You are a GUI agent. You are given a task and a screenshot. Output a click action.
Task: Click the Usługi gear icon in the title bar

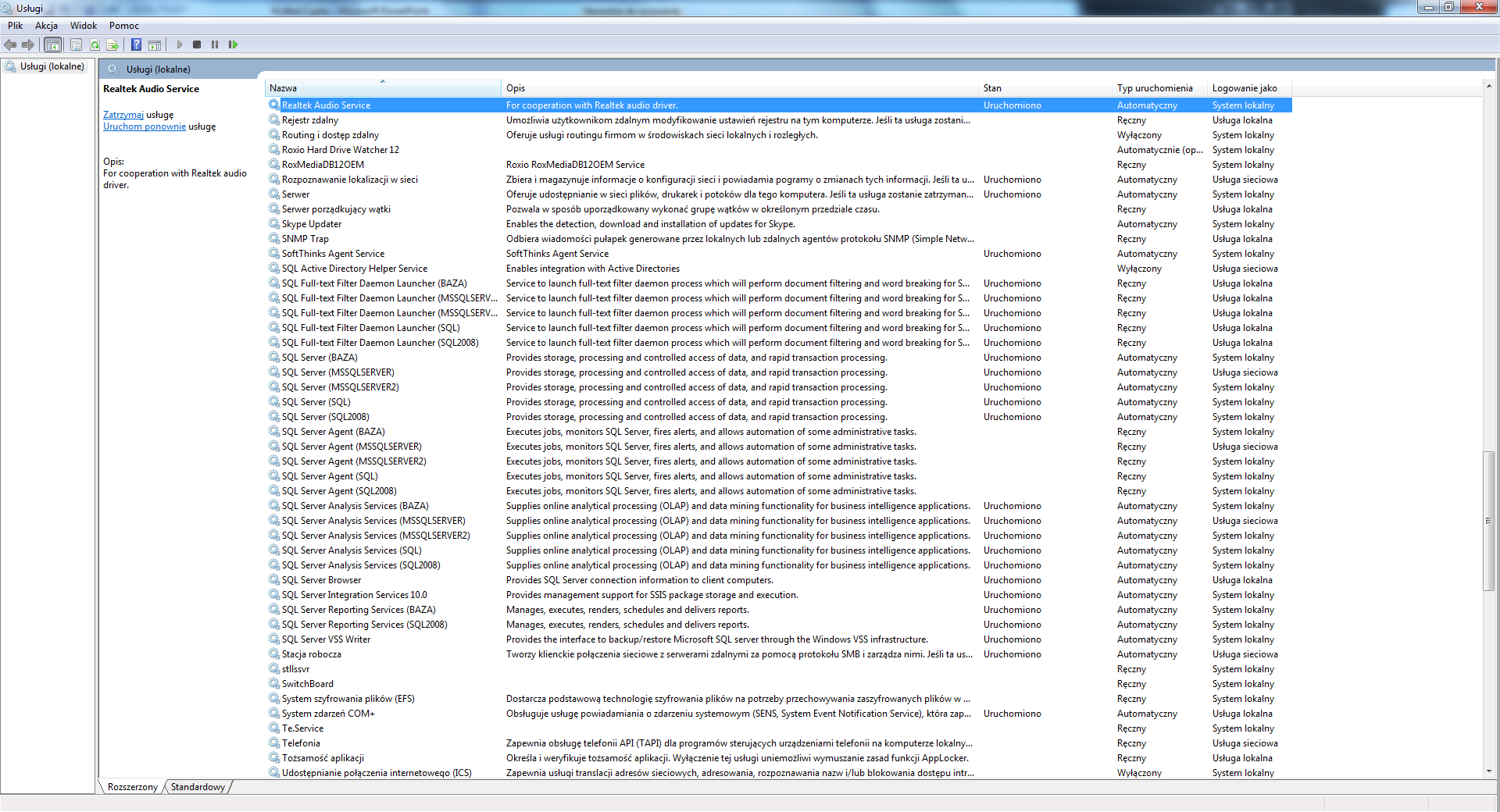pyautogui.click(x=8, y=9)
